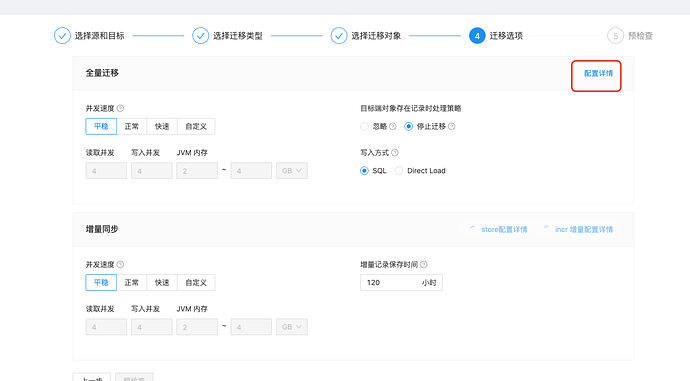Click help icon next to 增量记录保存时间
This screenshot has height=381, width=690.
(x=424, y=264)
